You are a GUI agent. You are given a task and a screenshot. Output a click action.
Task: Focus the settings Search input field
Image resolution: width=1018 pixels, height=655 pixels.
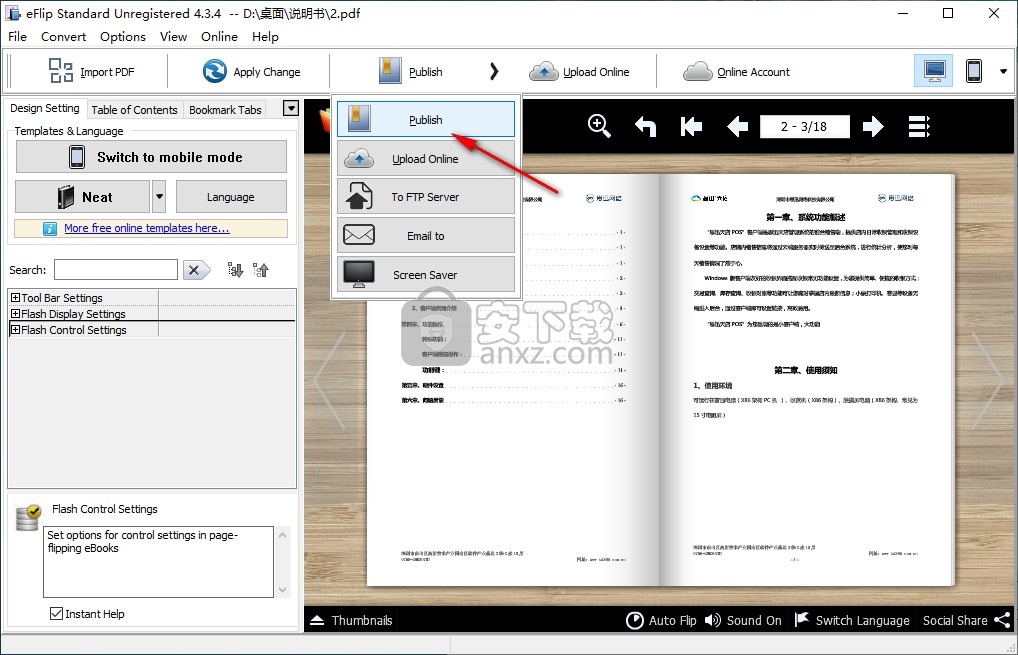click(116, 269)
